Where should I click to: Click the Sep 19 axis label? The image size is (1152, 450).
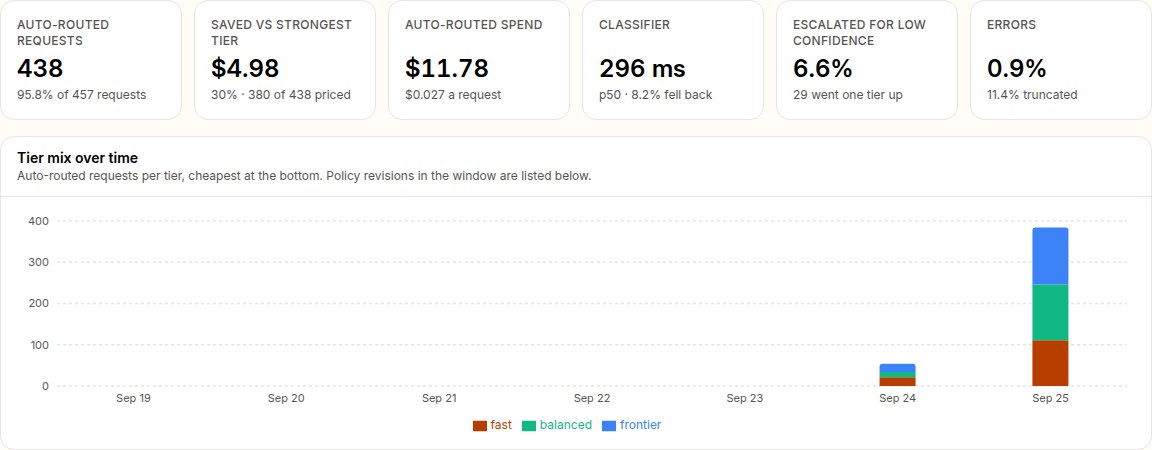click(133, 399)
